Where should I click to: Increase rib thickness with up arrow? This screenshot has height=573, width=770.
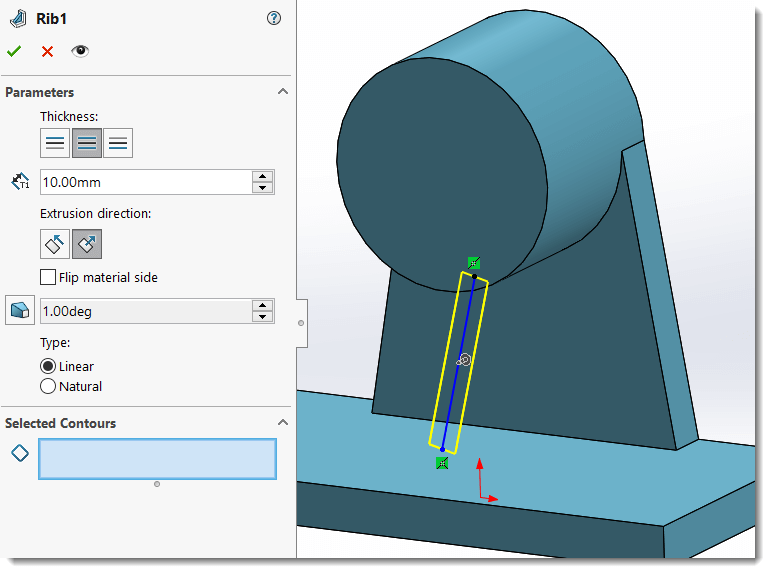[262, 177]
